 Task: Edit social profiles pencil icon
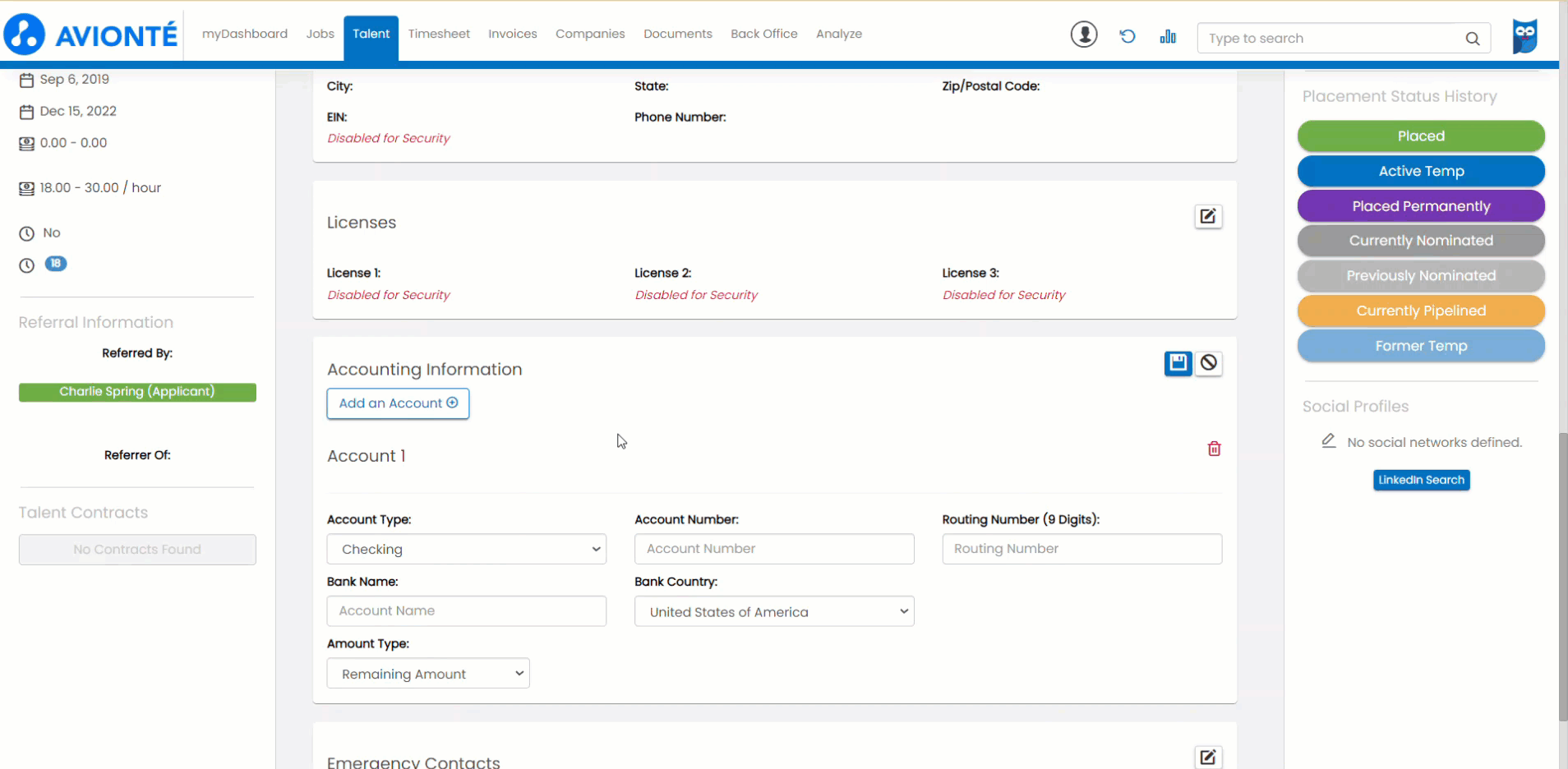(1329, 441)
